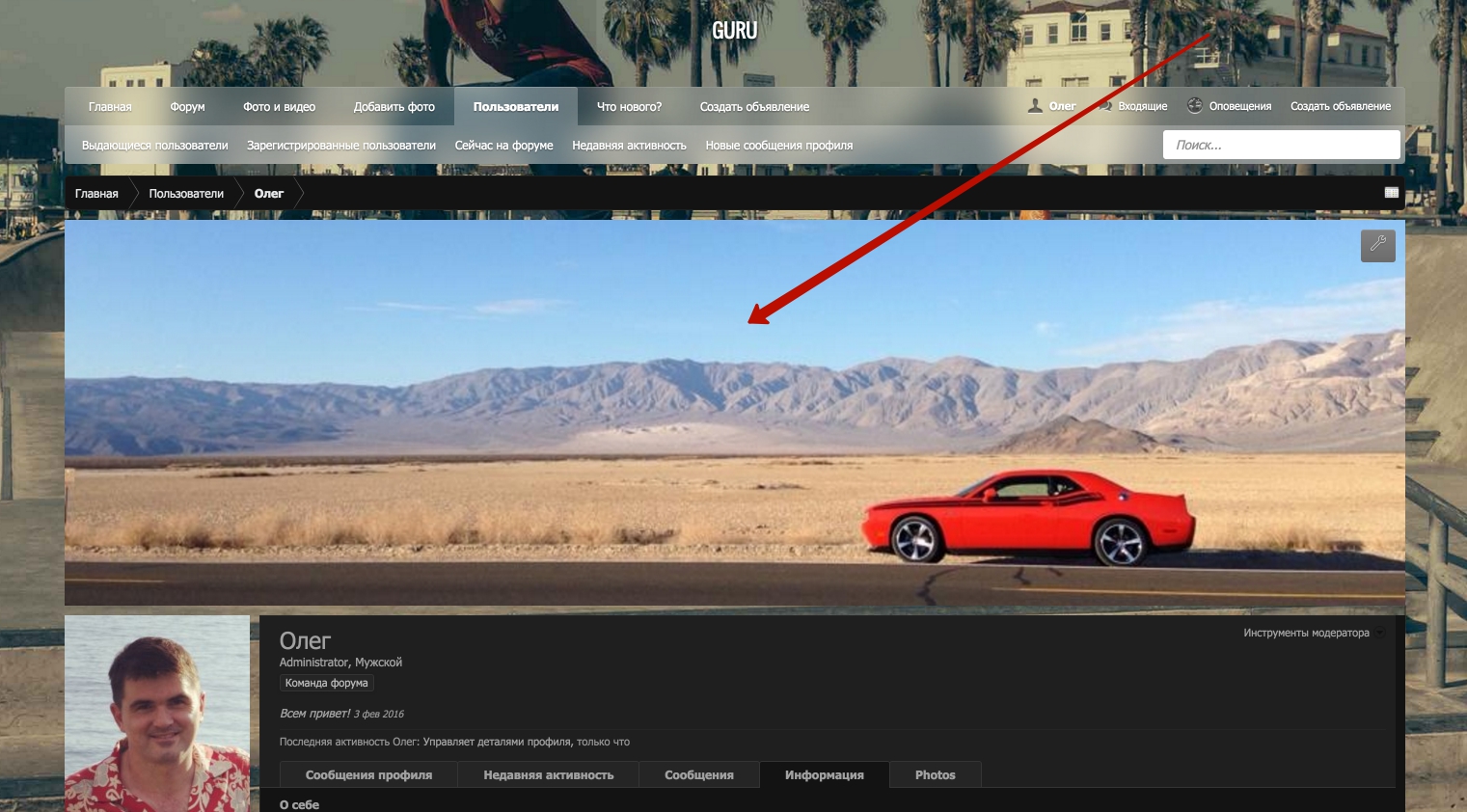
Task: Switch to the Недавняя активность profile tab
Action: [x=548, y=775]
